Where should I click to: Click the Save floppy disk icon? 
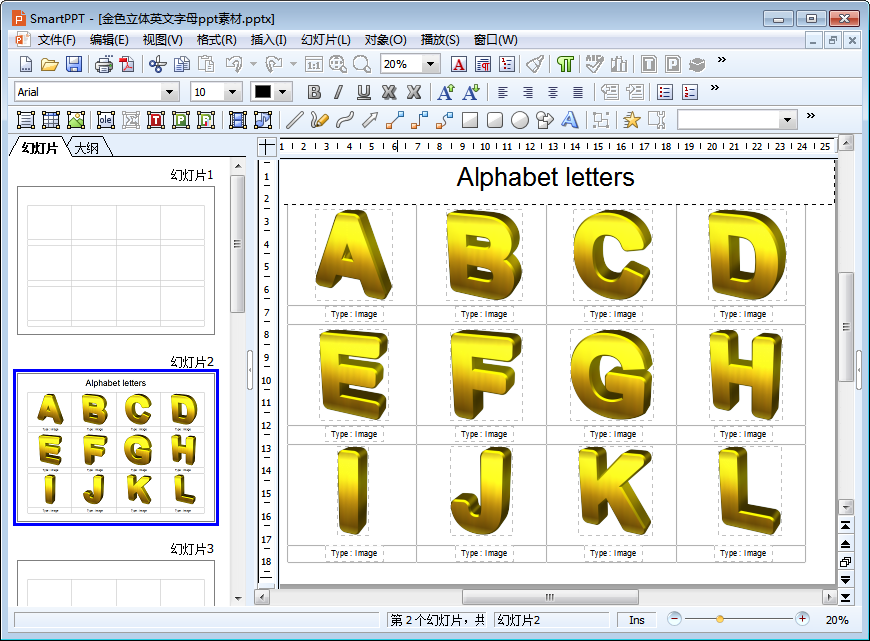(74, 64)
